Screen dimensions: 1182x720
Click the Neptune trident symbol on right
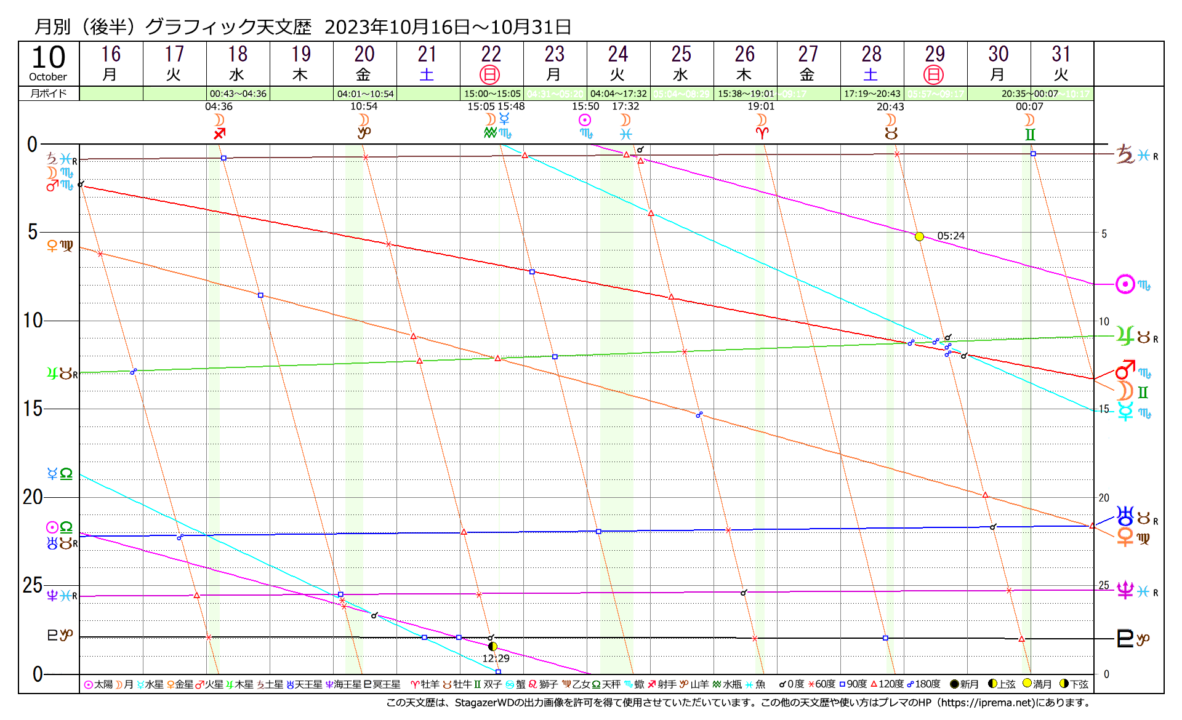[x=1125, y=590]
